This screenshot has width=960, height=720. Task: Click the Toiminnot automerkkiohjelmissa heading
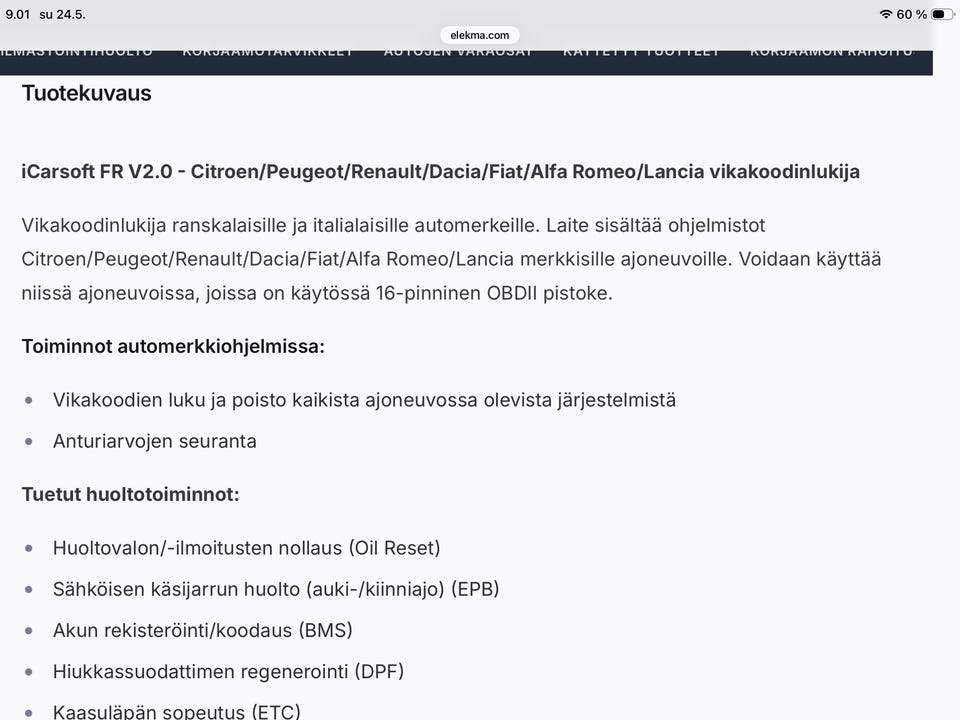click(x=173, y=347)
